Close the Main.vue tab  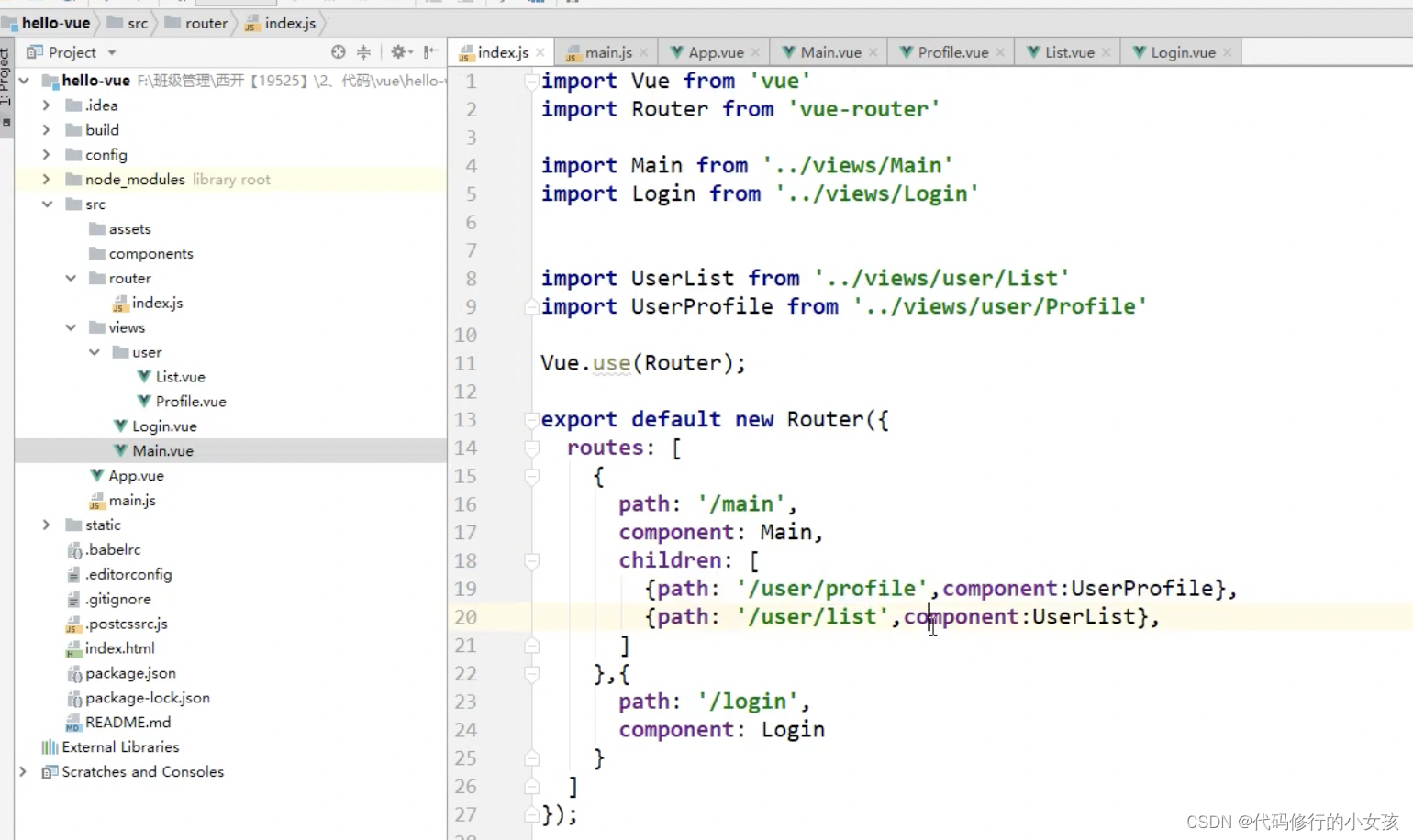click(x=873, y=52)
